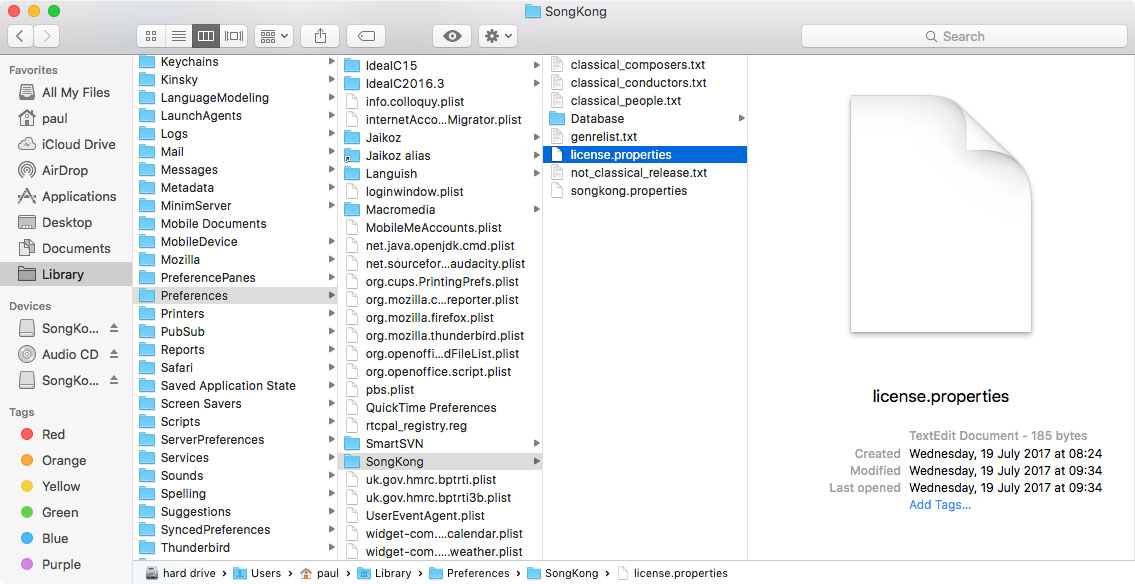The width and height of the screenshot is (1135, 584).
Task: Select not_classical_release.txt file
Action: pos(645,172)
